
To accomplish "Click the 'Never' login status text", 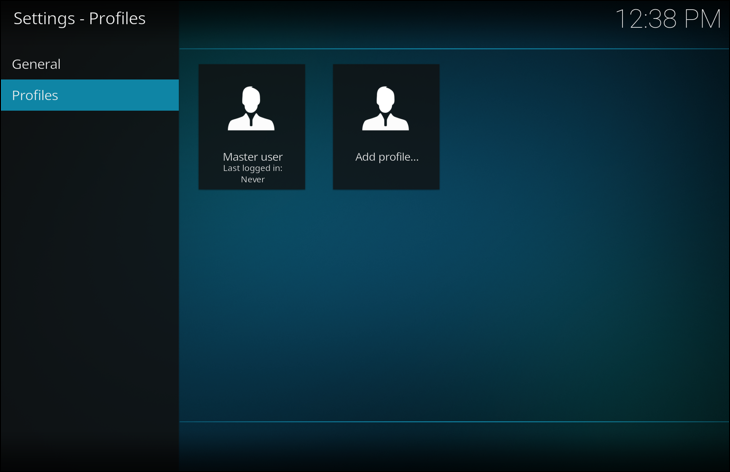I will (x=252, y=179).
